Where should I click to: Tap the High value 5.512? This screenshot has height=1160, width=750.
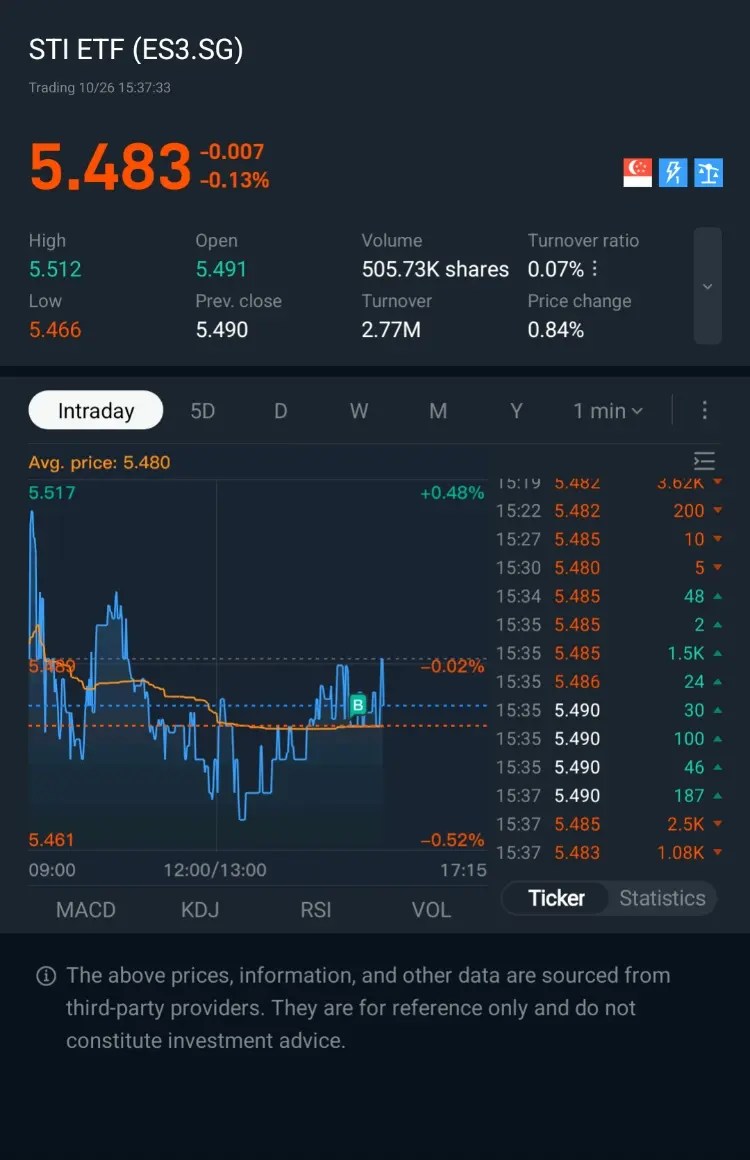click(55, 269)
